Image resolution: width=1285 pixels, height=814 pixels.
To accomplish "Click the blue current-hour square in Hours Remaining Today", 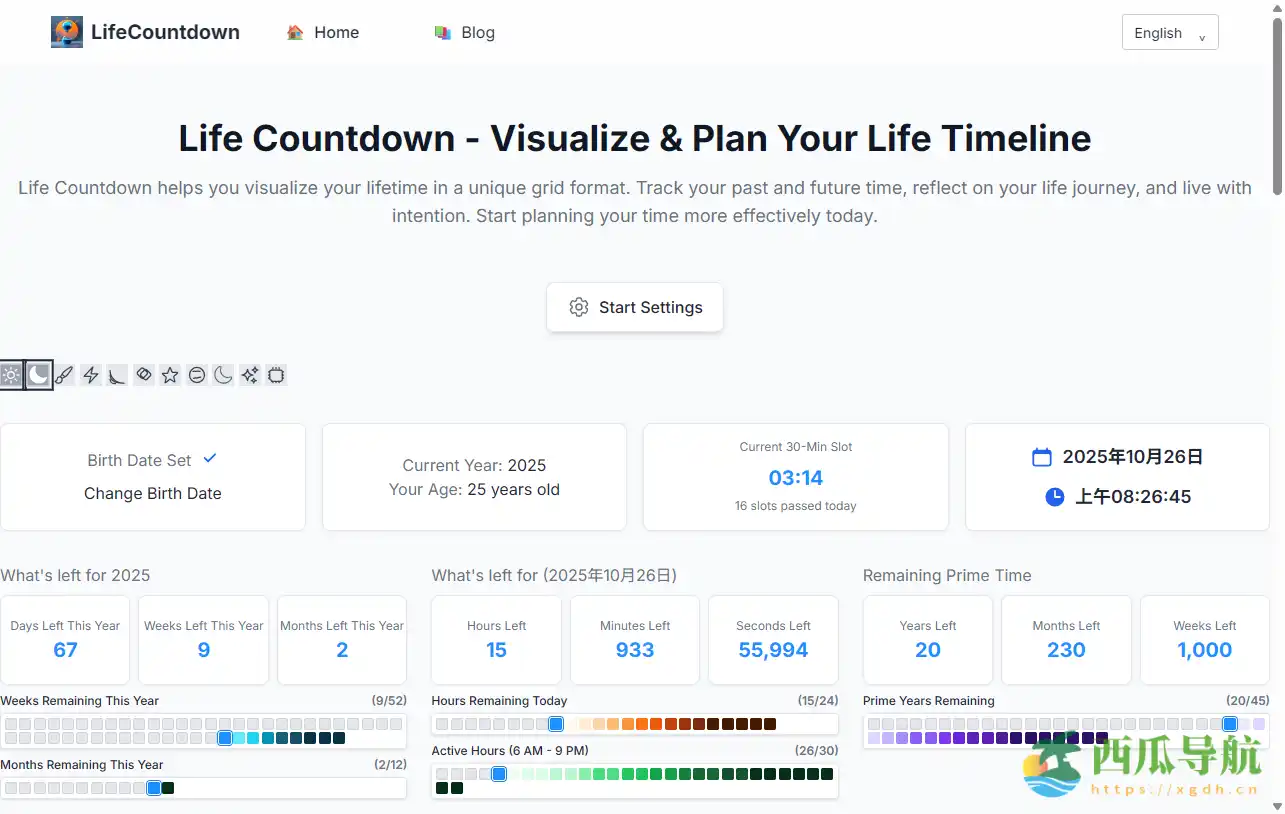I will [556, 724].
